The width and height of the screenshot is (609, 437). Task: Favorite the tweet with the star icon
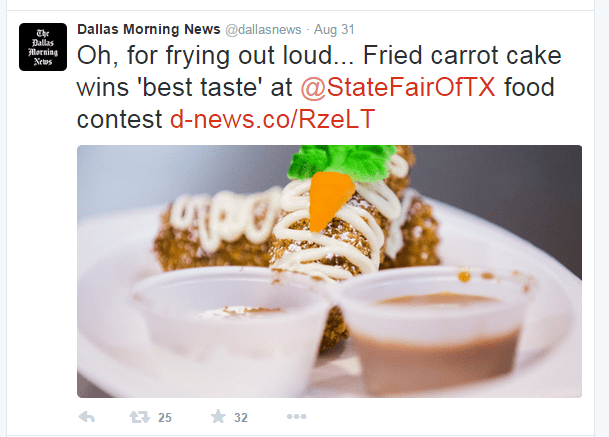tap(218, 416)
